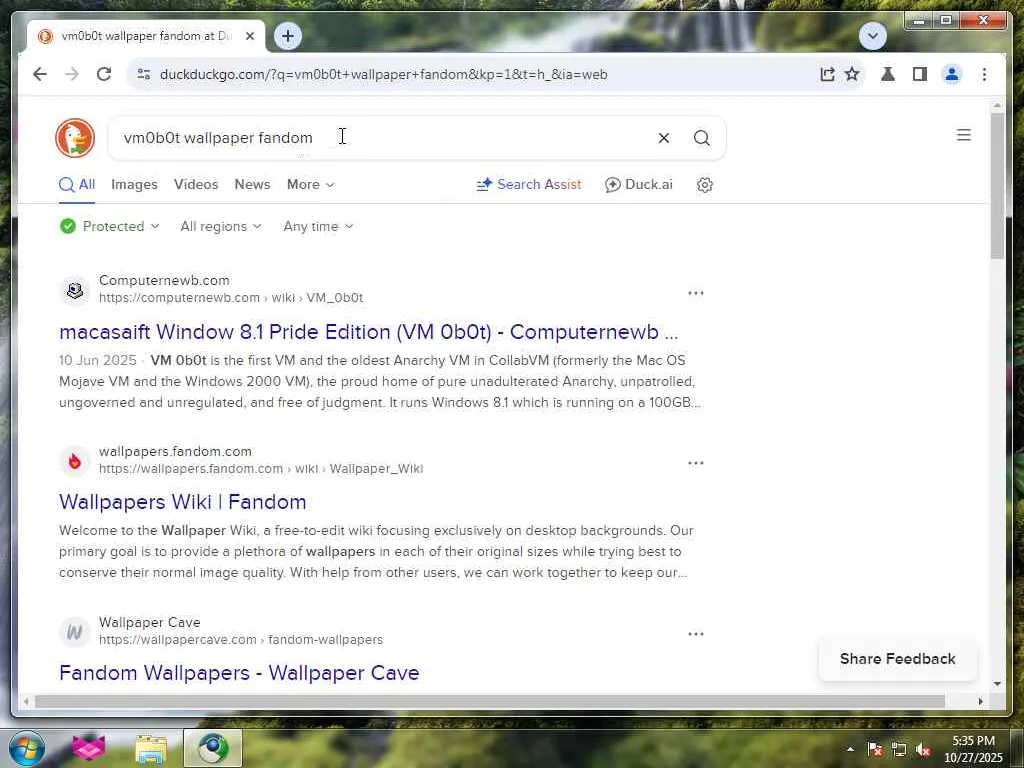The height and width of the screenshot is (768, 1024).
Task: Click the vertical scrollbar thumb
Action: pos(997,186)
